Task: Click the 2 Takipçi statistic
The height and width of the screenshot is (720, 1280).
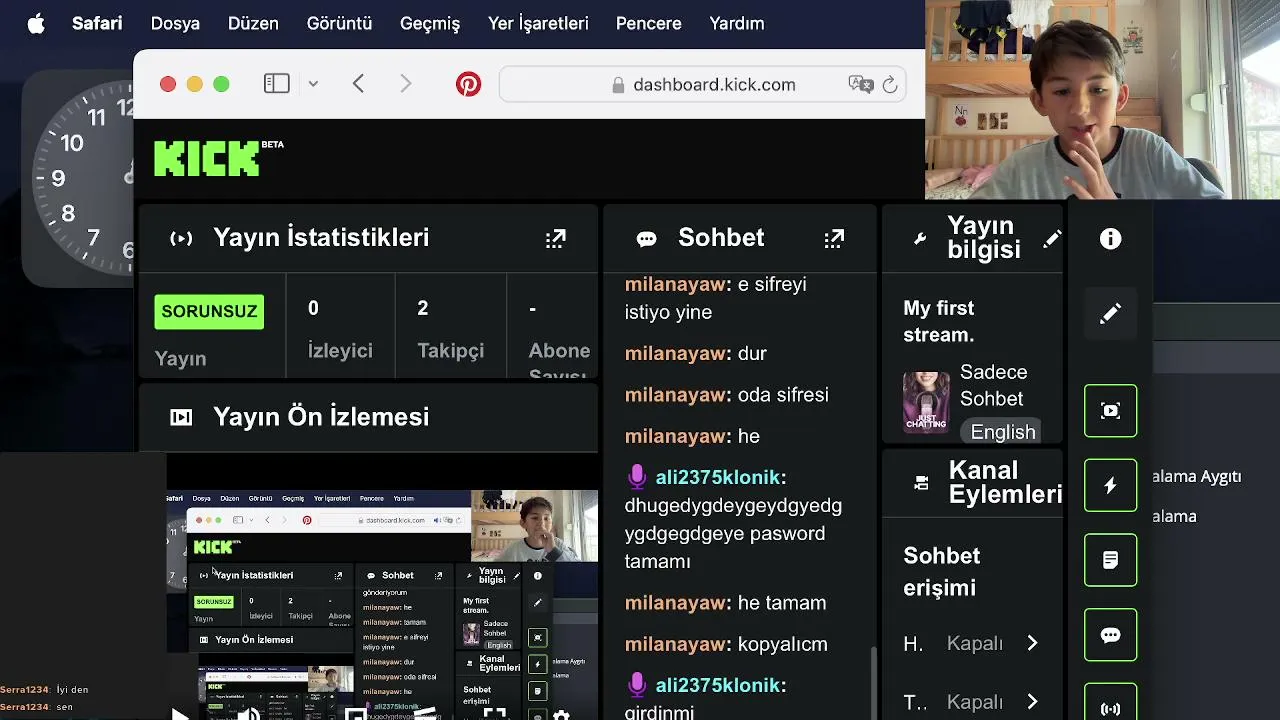Action: [x=450, y=330]
